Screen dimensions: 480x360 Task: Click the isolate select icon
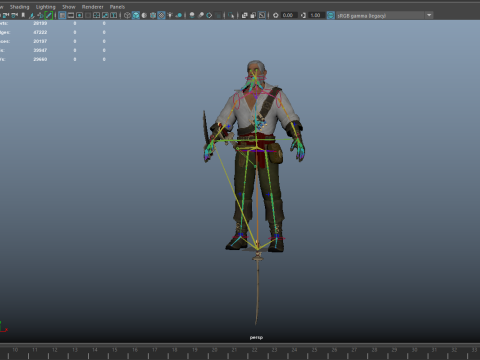click(231, 15)
